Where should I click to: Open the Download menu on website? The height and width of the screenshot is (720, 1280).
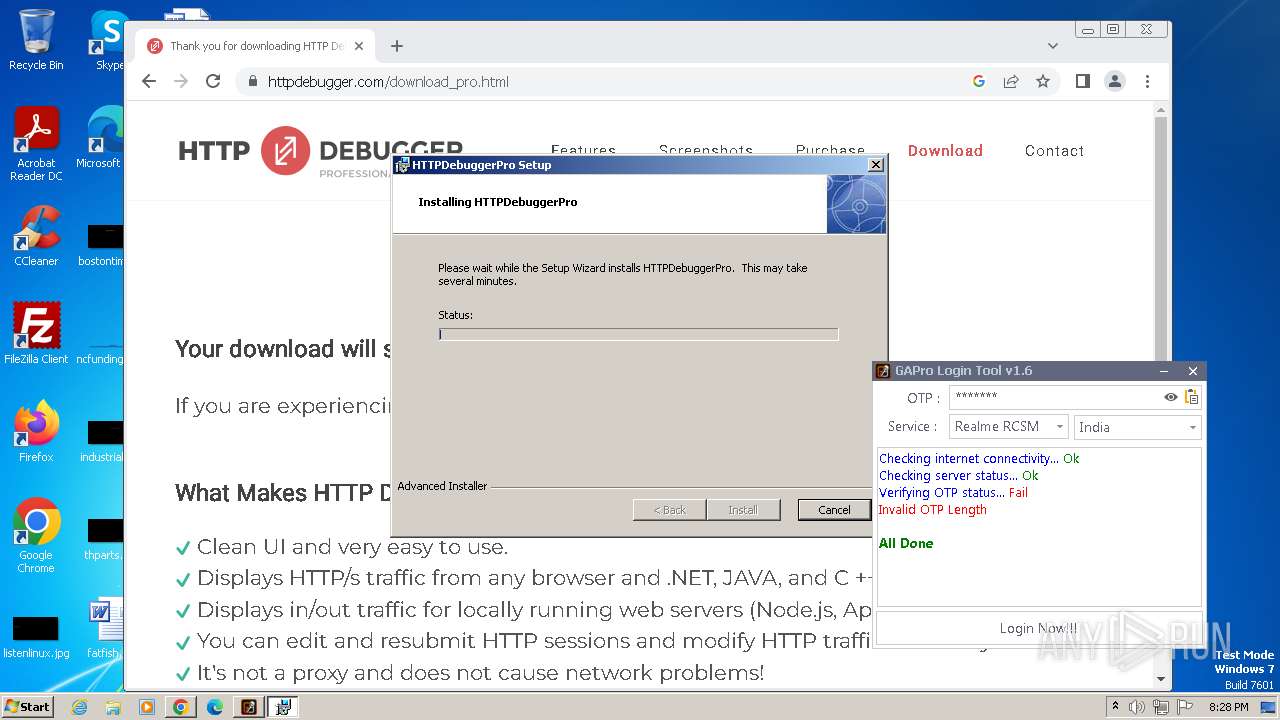pyautogui.click(x=945, y=151)
